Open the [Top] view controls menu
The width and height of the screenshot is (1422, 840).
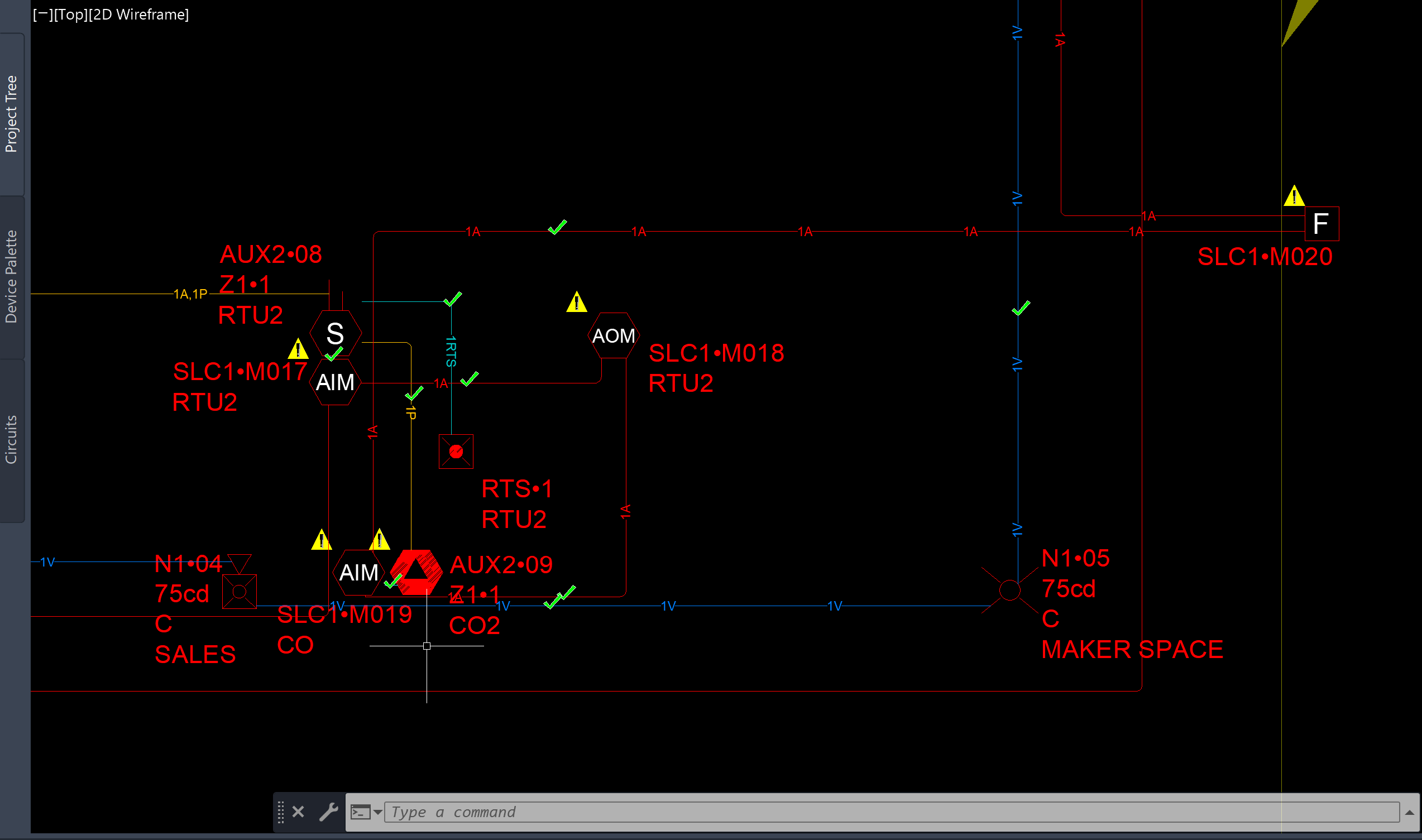pos(70,14)
